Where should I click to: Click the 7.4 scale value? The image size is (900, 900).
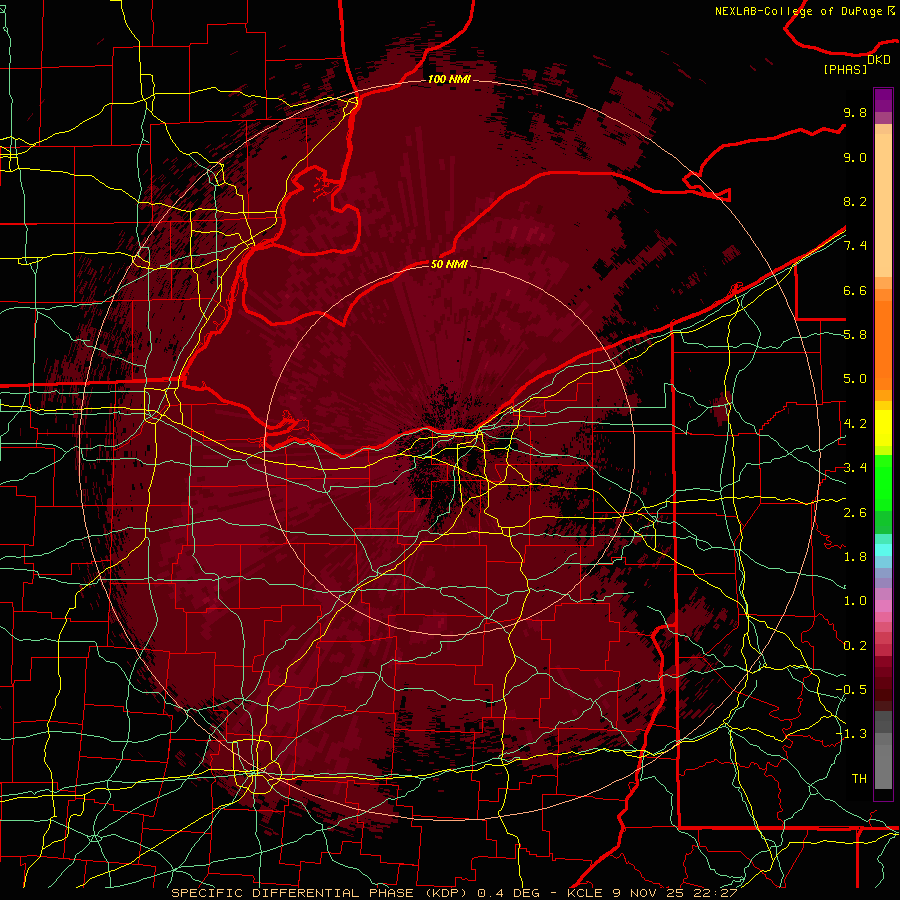855,246
